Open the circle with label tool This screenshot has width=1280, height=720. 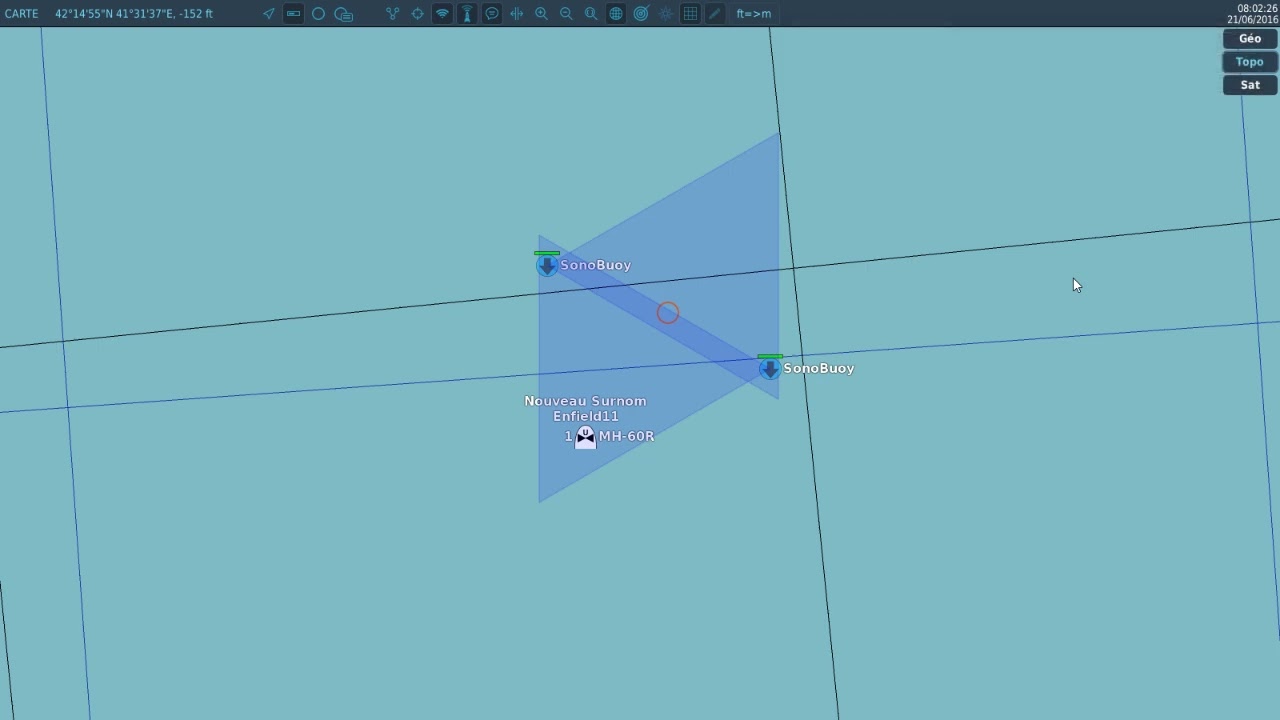(x=343, y=14)
